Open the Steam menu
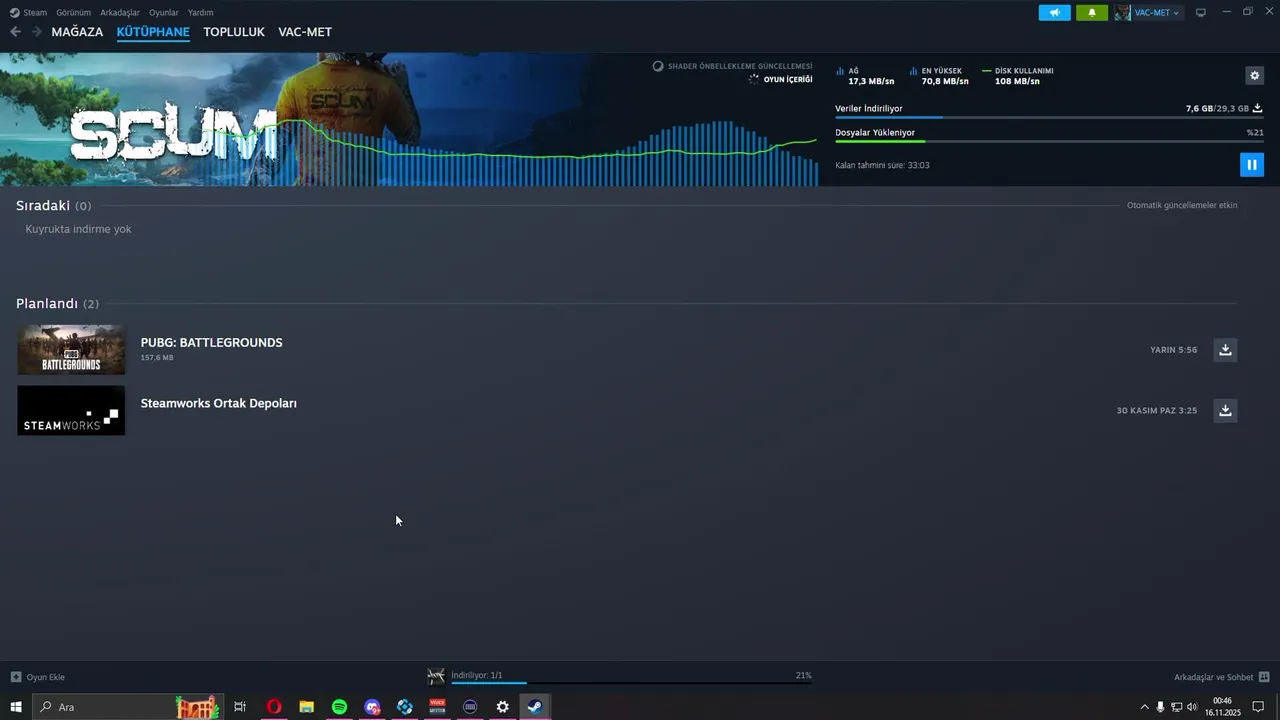Viewport: 1280px width, 720px height. click(x=29, y=13)
